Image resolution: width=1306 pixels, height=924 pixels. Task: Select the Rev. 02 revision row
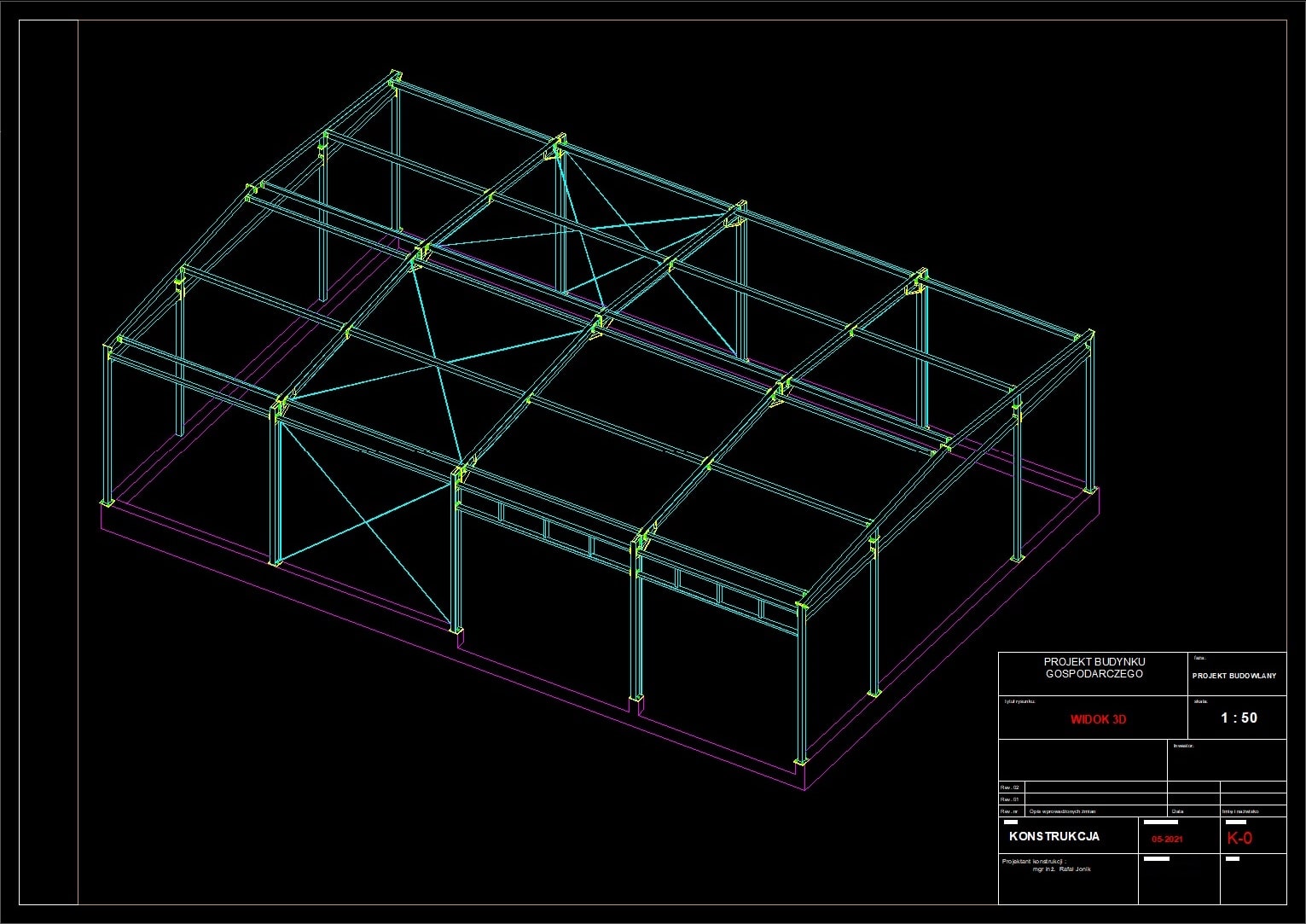click(x=1010, y=787)
